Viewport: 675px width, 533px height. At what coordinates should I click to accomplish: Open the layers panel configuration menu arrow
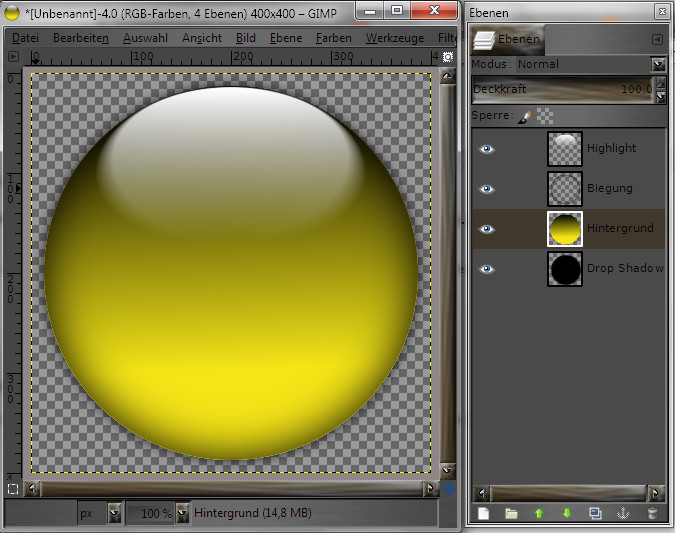click(657, 40)
